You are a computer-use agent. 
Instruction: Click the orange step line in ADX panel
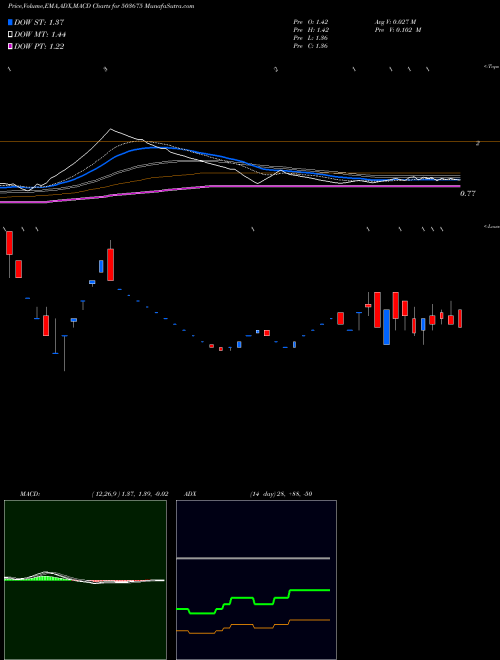point(253,626)
